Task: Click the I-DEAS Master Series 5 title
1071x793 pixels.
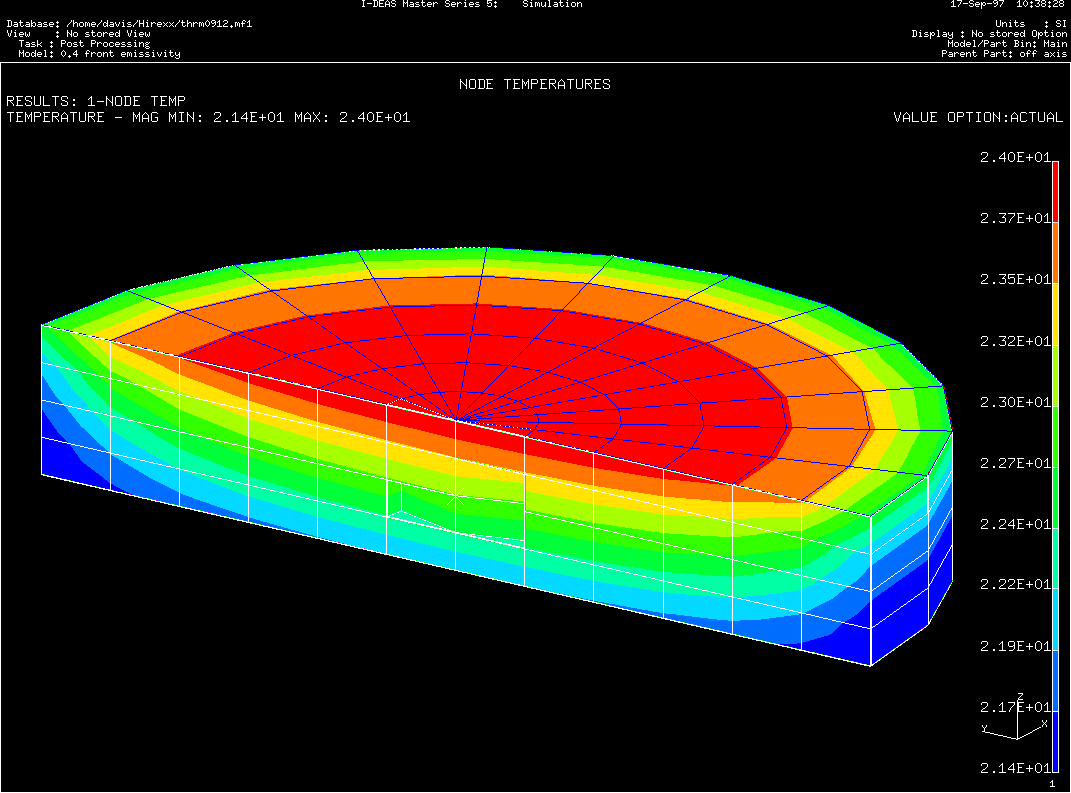Action: coord(429,4)
